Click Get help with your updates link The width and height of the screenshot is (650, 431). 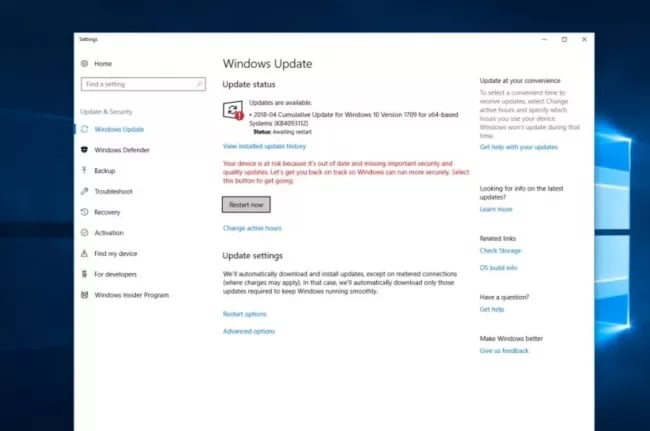tap(519, 147)
